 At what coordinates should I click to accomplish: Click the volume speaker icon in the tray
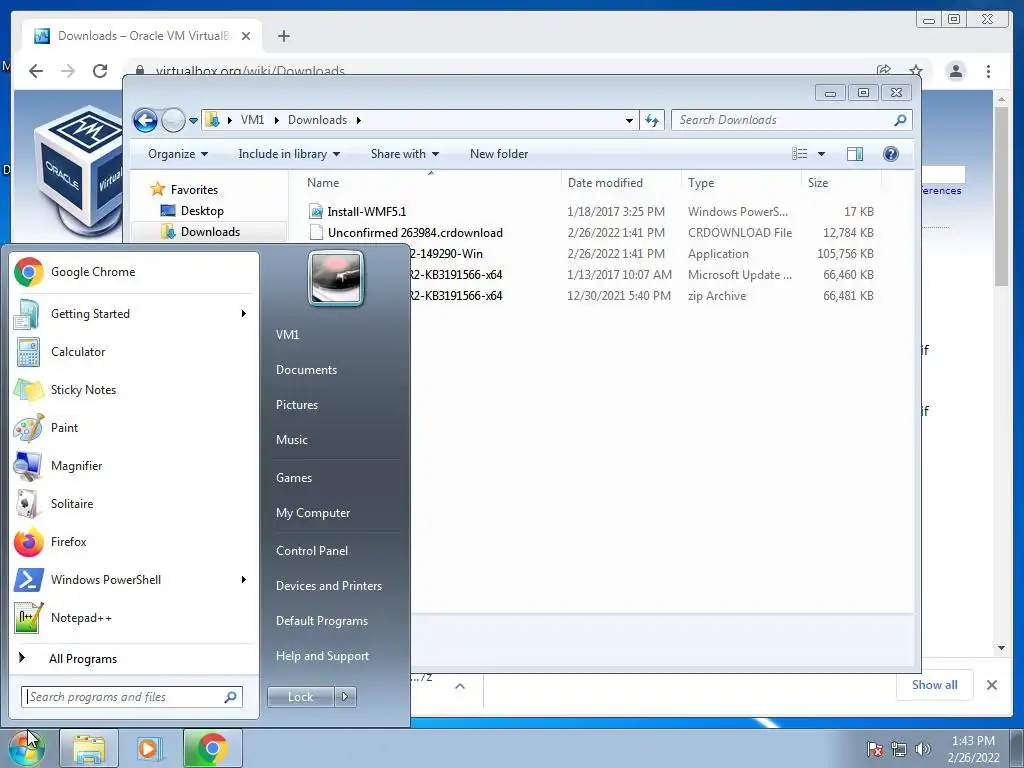[x=922, y=749]
